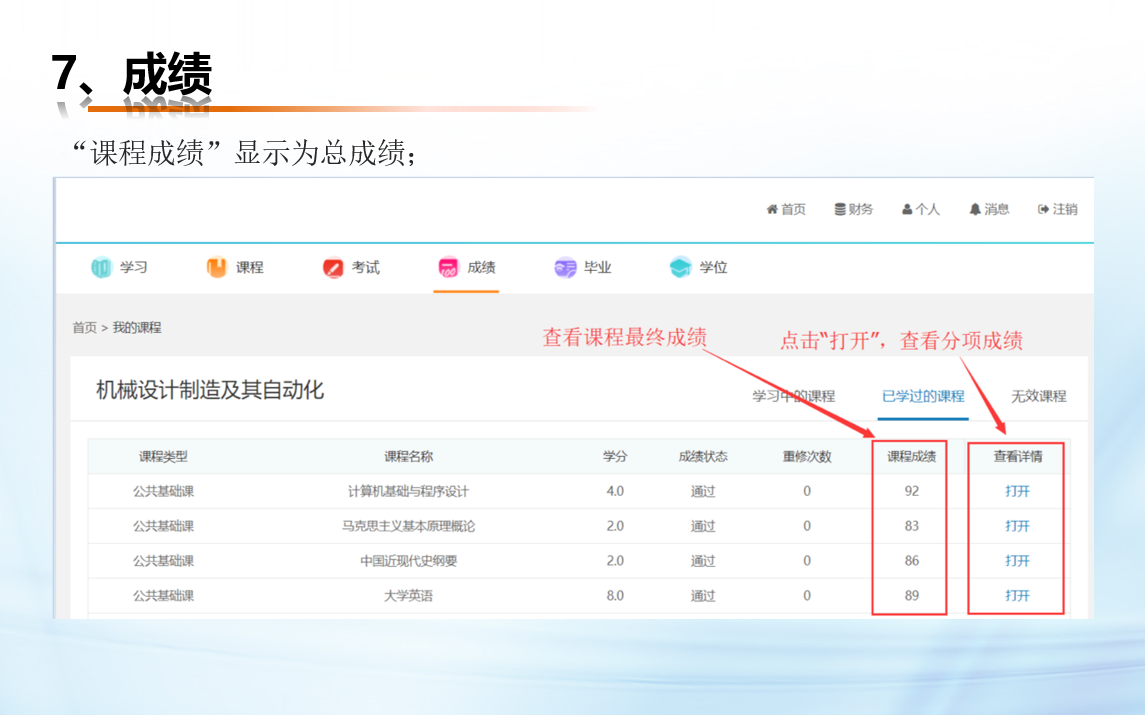Switch to 学习中的课程 tab
The height and width of the screenshot is (715, 1145).
[x=793, y=396]
